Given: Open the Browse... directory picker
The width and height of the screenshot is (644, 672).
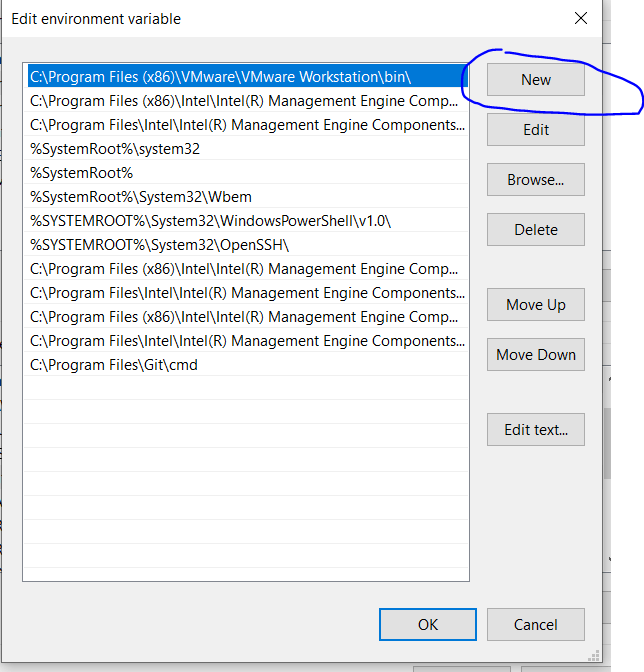Looking at the screenshot, I should coord(535,180).
